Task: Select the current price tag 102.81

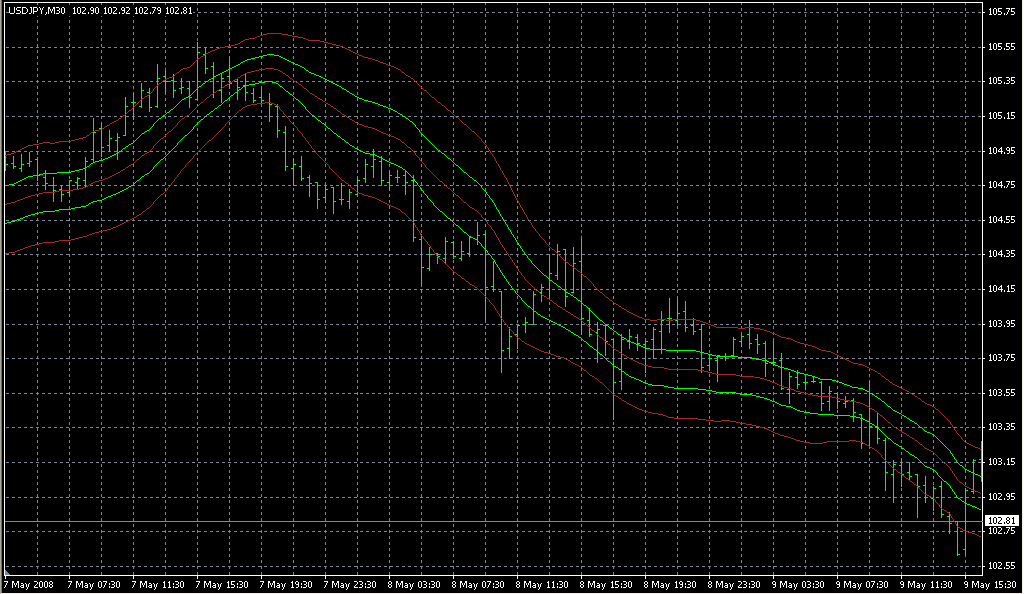Action: 1001,521
